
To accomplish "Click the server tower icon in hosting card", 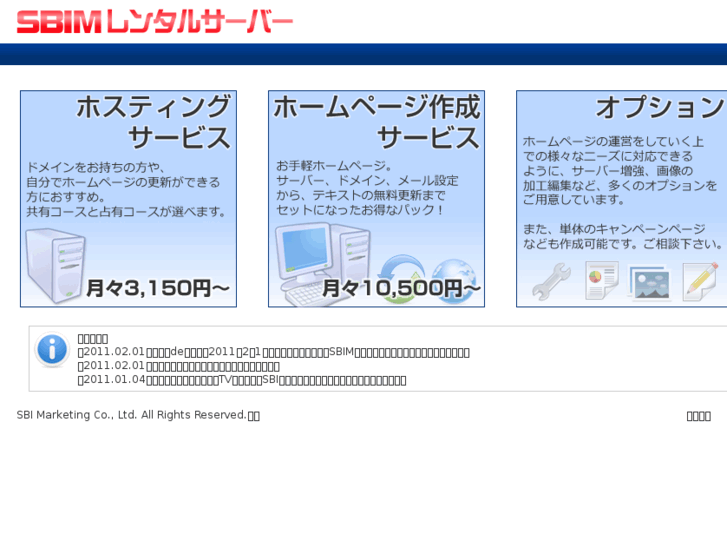I will pyautogui.click(x=55, y=265).
